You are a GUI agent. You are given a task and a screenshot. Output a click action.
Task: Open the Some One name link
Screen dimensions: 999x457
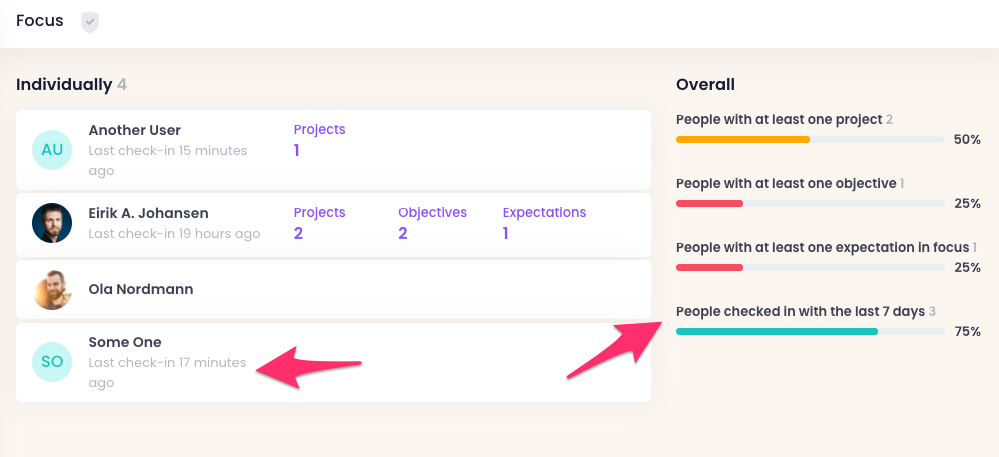[125, 342]
